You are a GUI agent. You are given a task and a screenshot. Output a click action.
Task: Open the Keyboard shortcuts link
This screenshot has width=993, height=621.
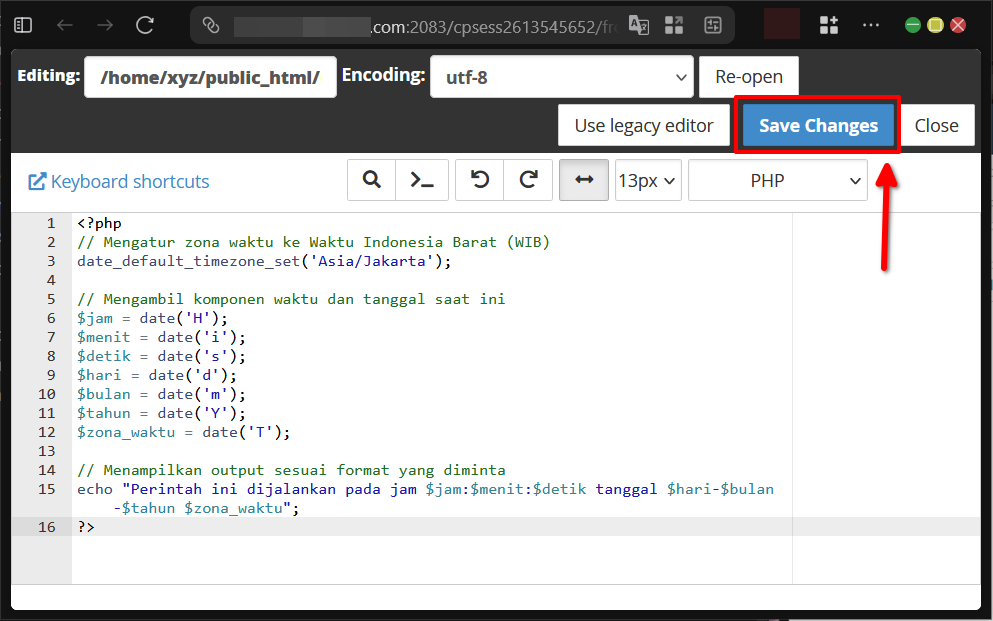119,181
